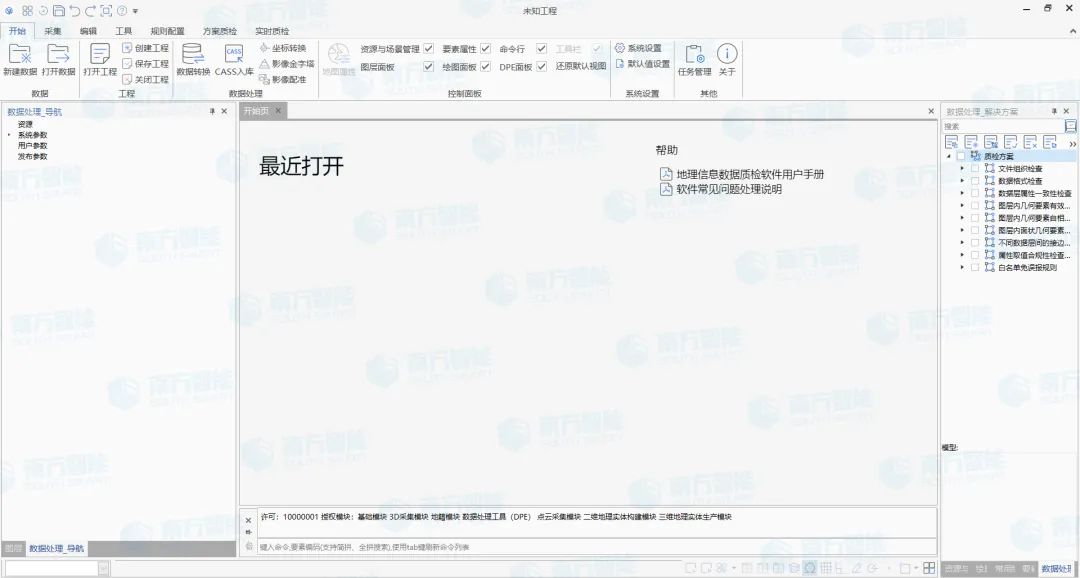The height and width of the screenshot is (578, 1080).
Task: Click four-pane layout icon in status bar
Action: point(929,568)
